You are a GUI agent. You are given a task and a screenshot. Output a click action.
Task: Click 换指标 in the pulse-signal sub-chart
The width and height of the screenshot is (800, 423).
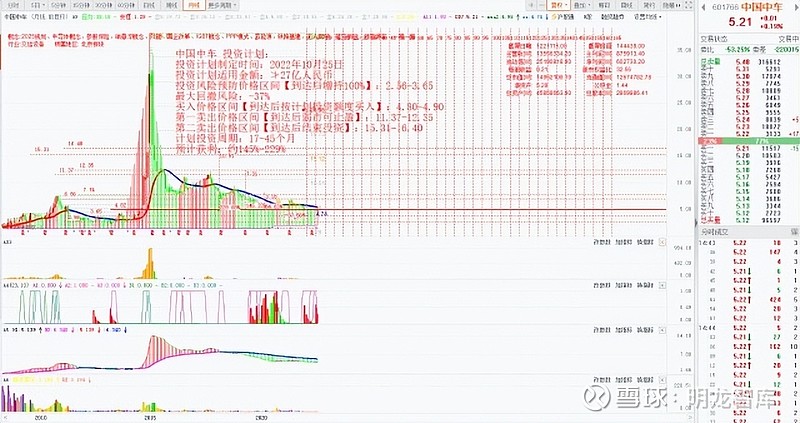pyautogui.click(x=645, y=285)
